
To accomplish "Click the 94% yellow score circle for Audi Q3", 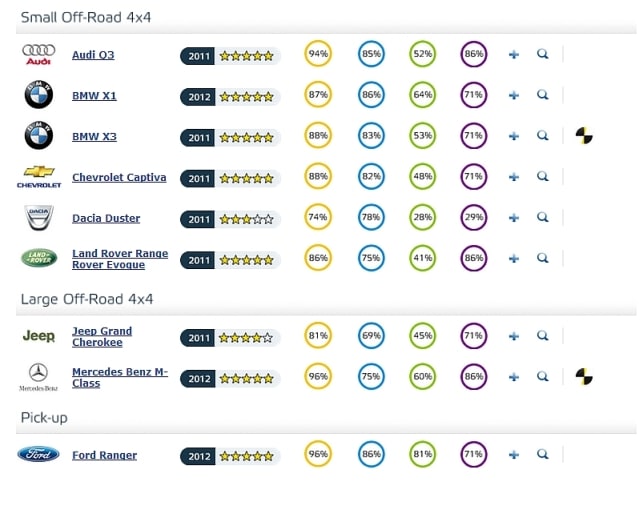I will (318, 53).
